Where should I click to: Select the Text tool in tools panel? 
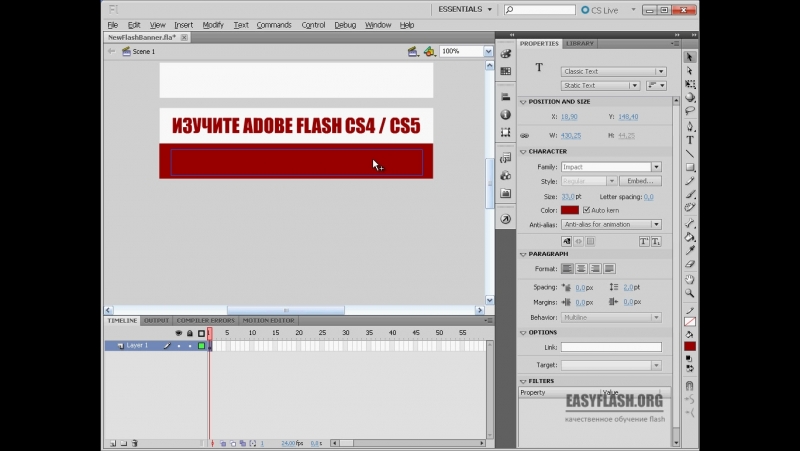[690, 140]
